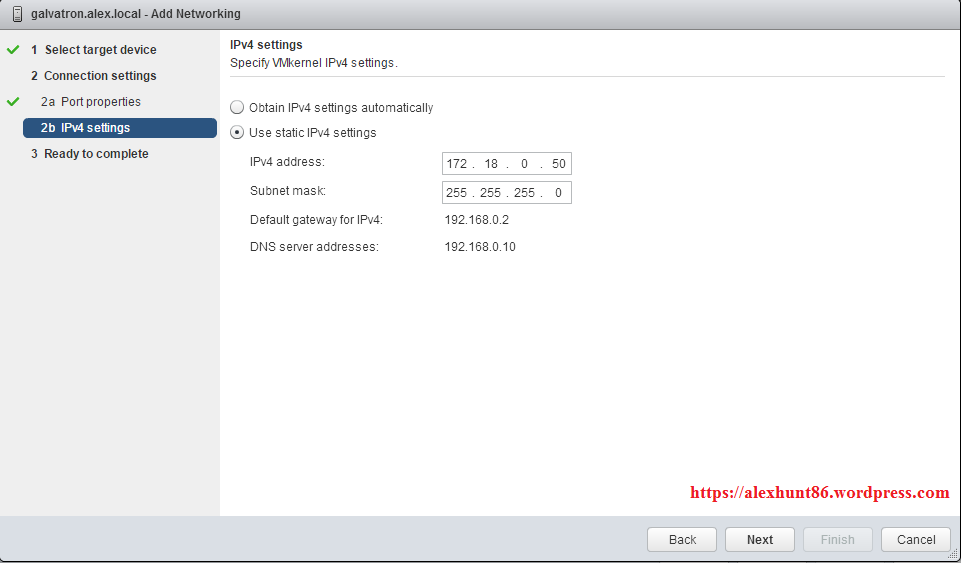Click the IPv4 address first octet 172

coord(457,164)
